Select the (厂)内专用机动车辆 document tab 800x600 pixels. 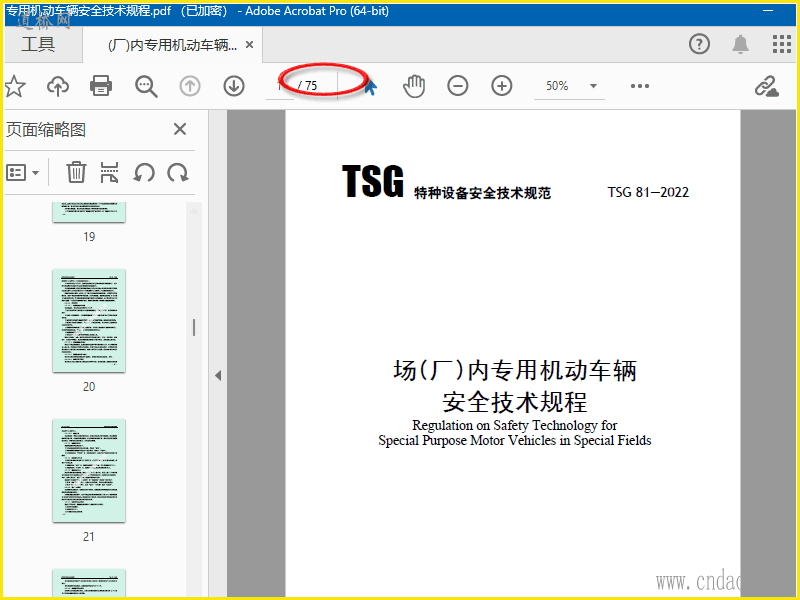click(x=172, y=45)
